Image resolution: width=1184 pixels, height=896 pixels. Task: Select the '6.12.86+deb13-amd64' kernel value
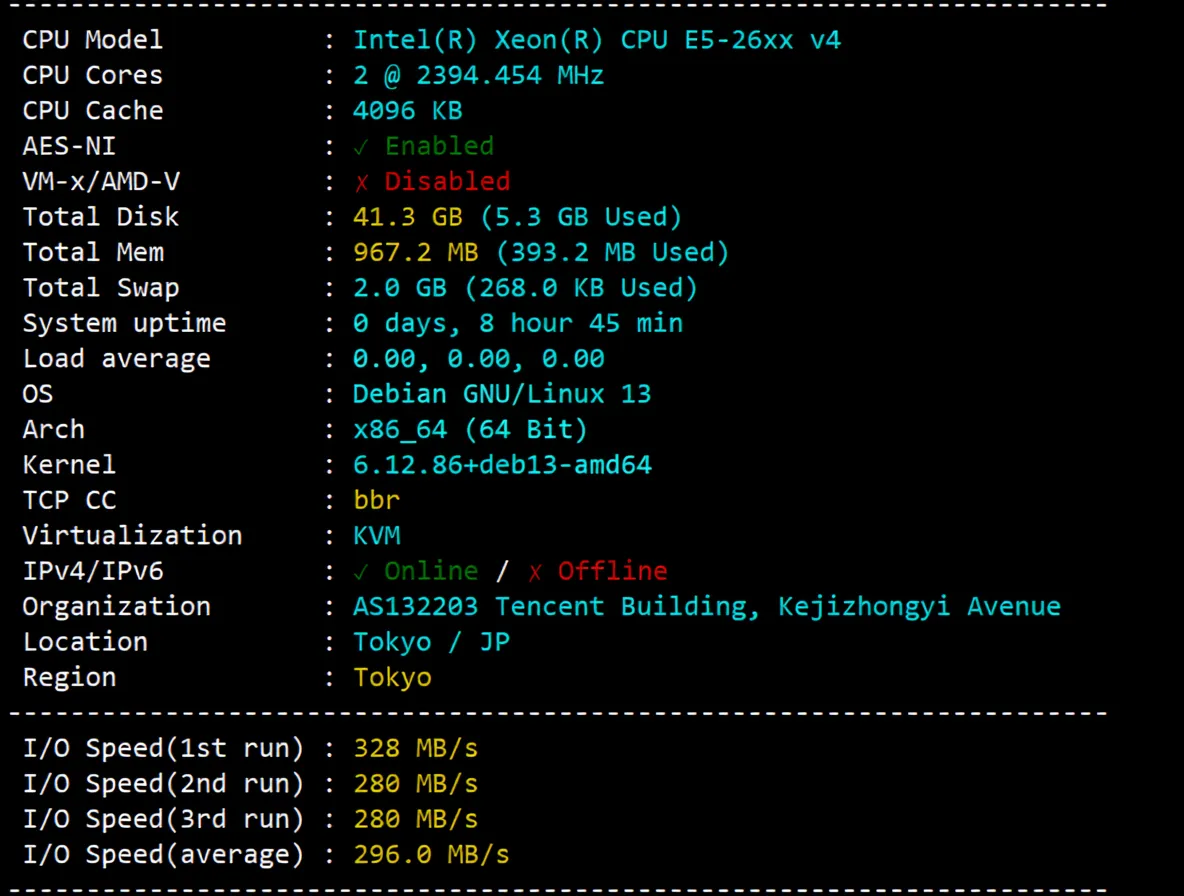coord(502,465)
